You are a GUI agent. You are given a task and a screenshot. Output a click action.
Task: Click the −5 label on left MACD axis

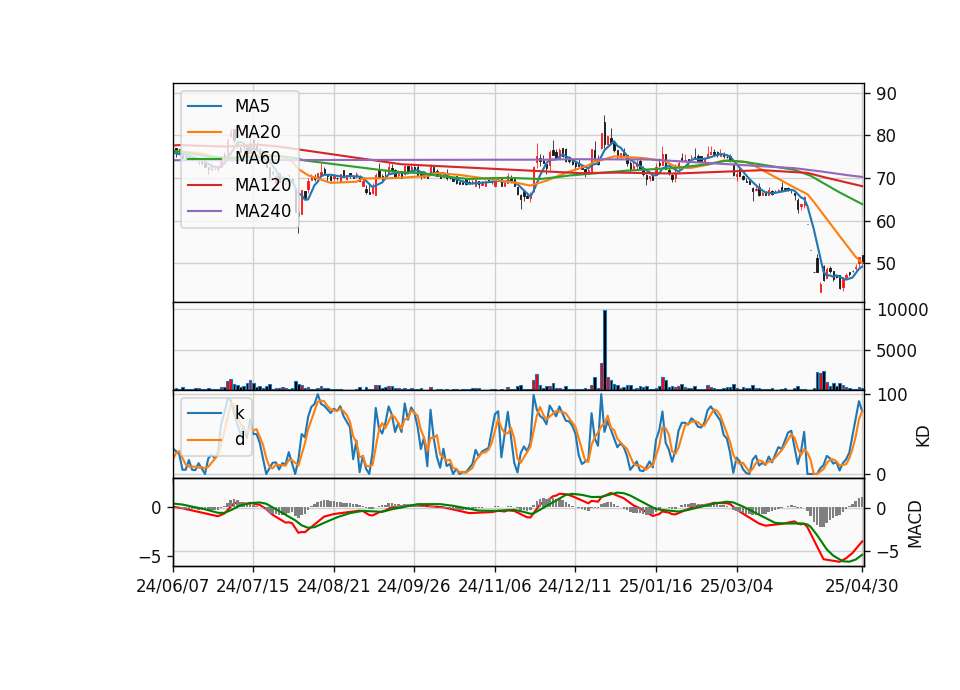[148, 557]
